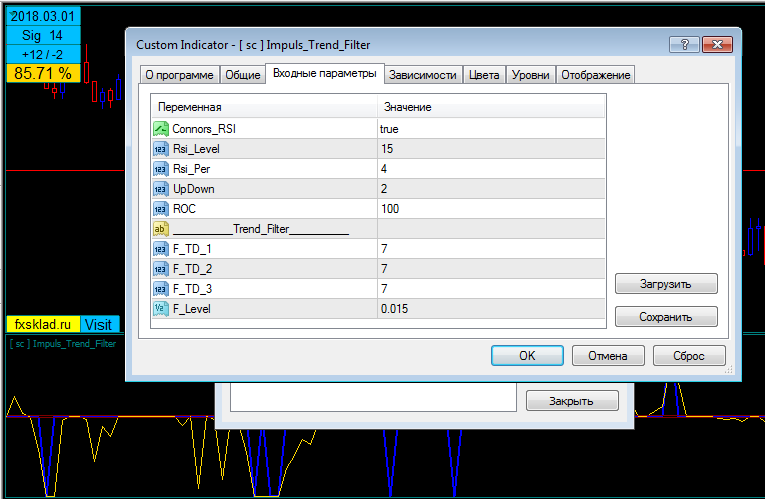Click the Отмена button

point(608,356)
